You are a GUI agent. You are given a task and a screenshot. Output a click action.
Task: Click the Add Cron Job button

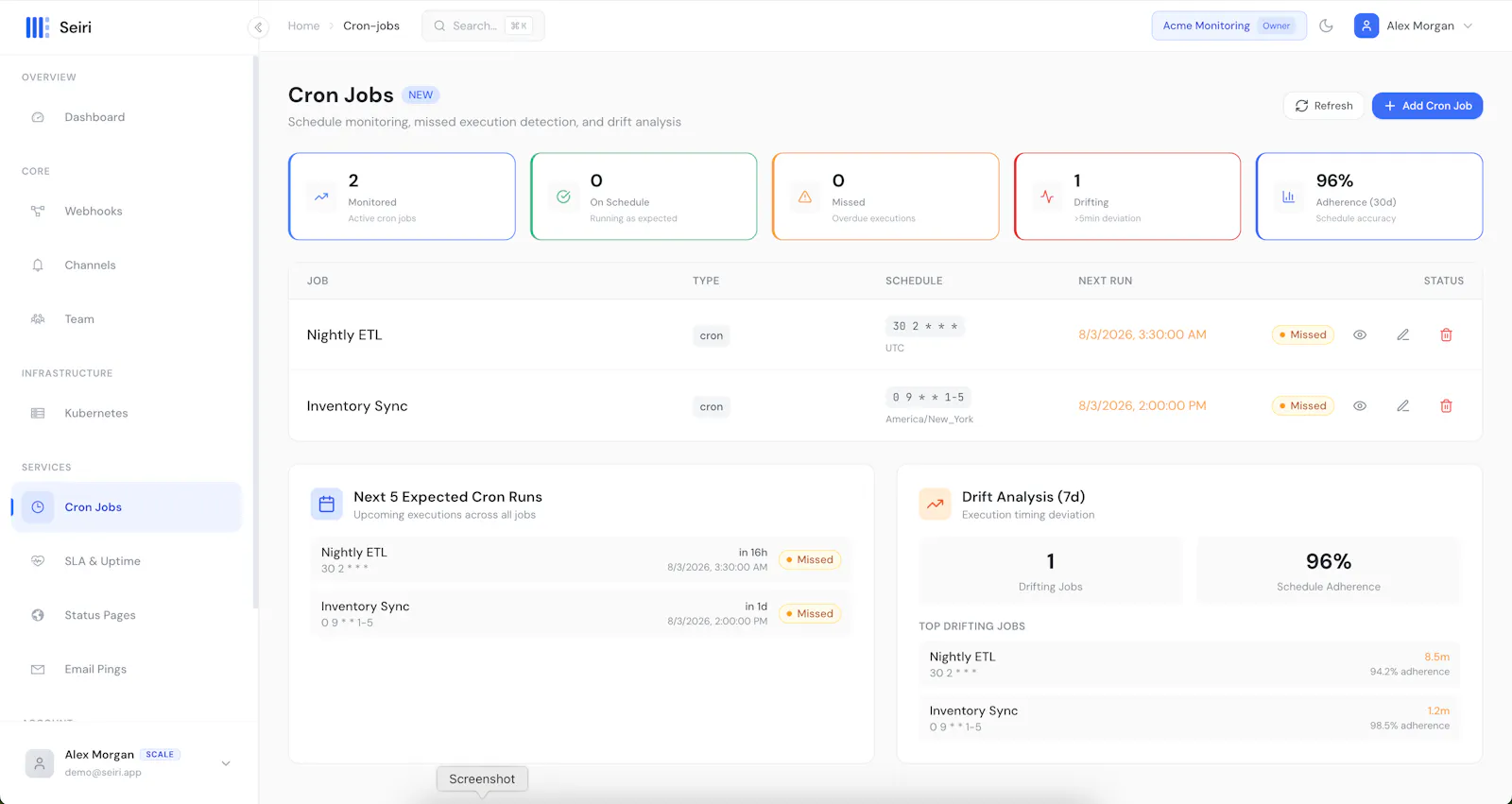(x=1427, y=106)
